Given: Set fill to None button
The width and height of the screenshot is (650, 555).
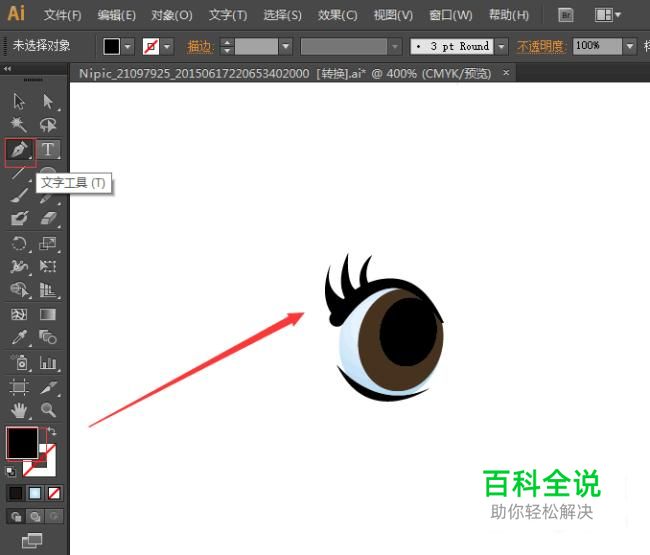Looking at the screenshot, I should click(x=54, y=493).
